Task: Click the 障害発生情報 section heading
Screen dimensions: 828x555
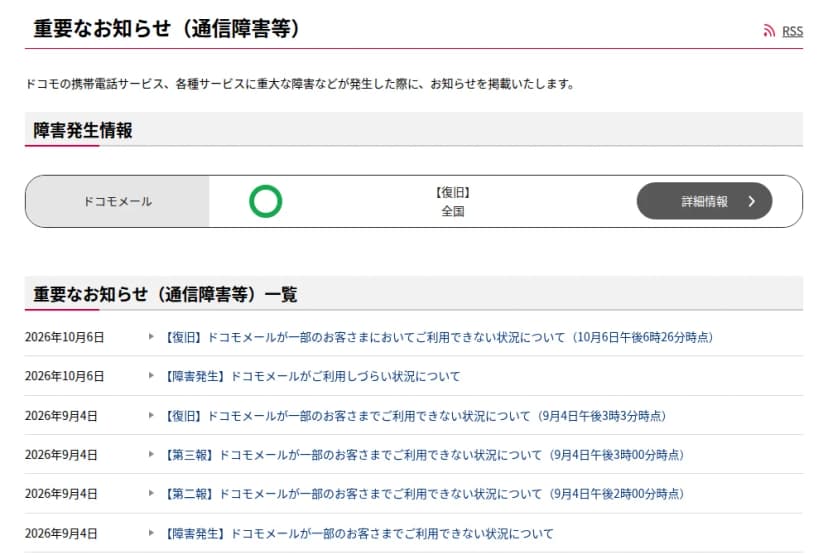Action: click(83, 130)
